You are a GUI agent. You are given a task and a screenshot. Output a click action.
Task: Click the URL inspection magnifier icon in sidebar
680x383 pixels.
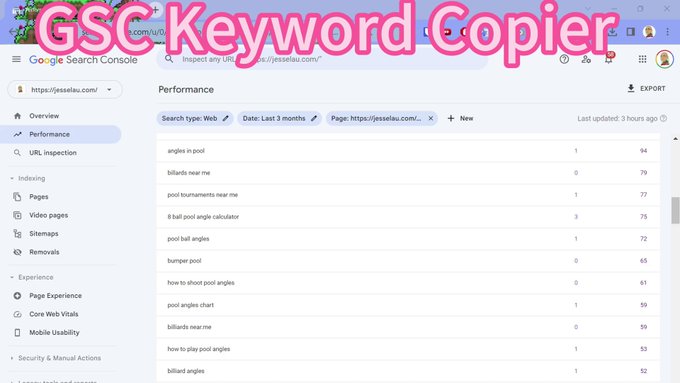coord(17,153)
